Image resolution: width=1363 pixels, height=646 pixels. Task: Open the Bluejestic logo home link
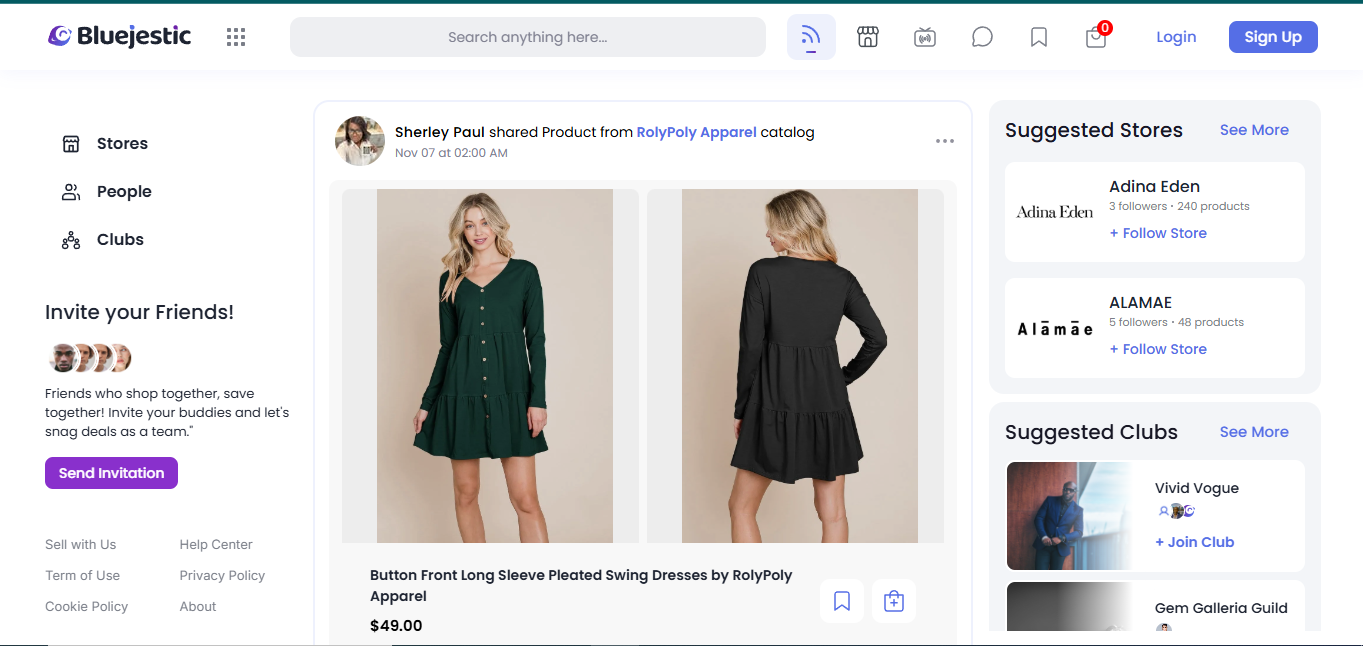[119, 37]
